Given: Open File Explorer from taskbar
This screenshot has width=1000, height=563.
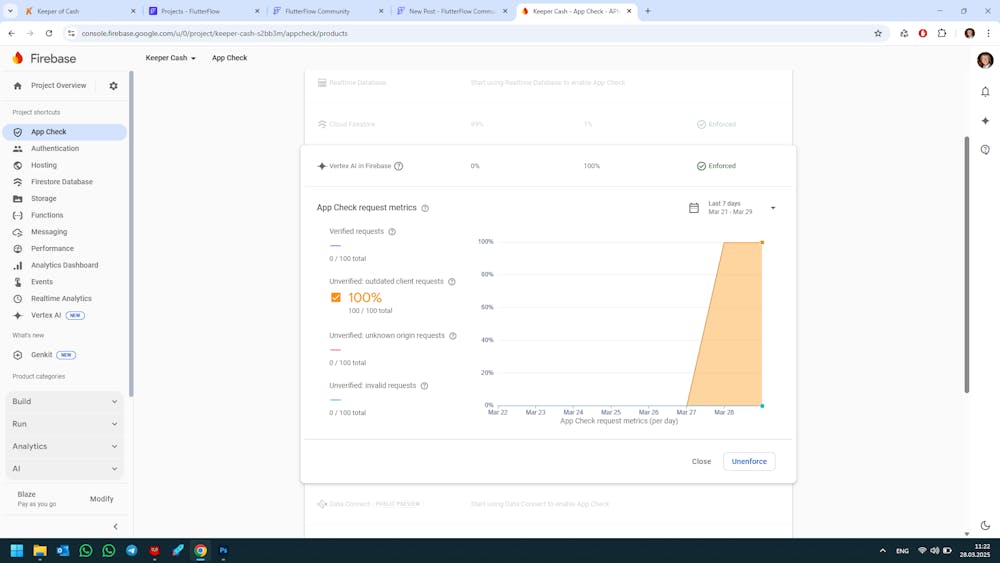Looking at the screenshot, I should click(40, 550).
